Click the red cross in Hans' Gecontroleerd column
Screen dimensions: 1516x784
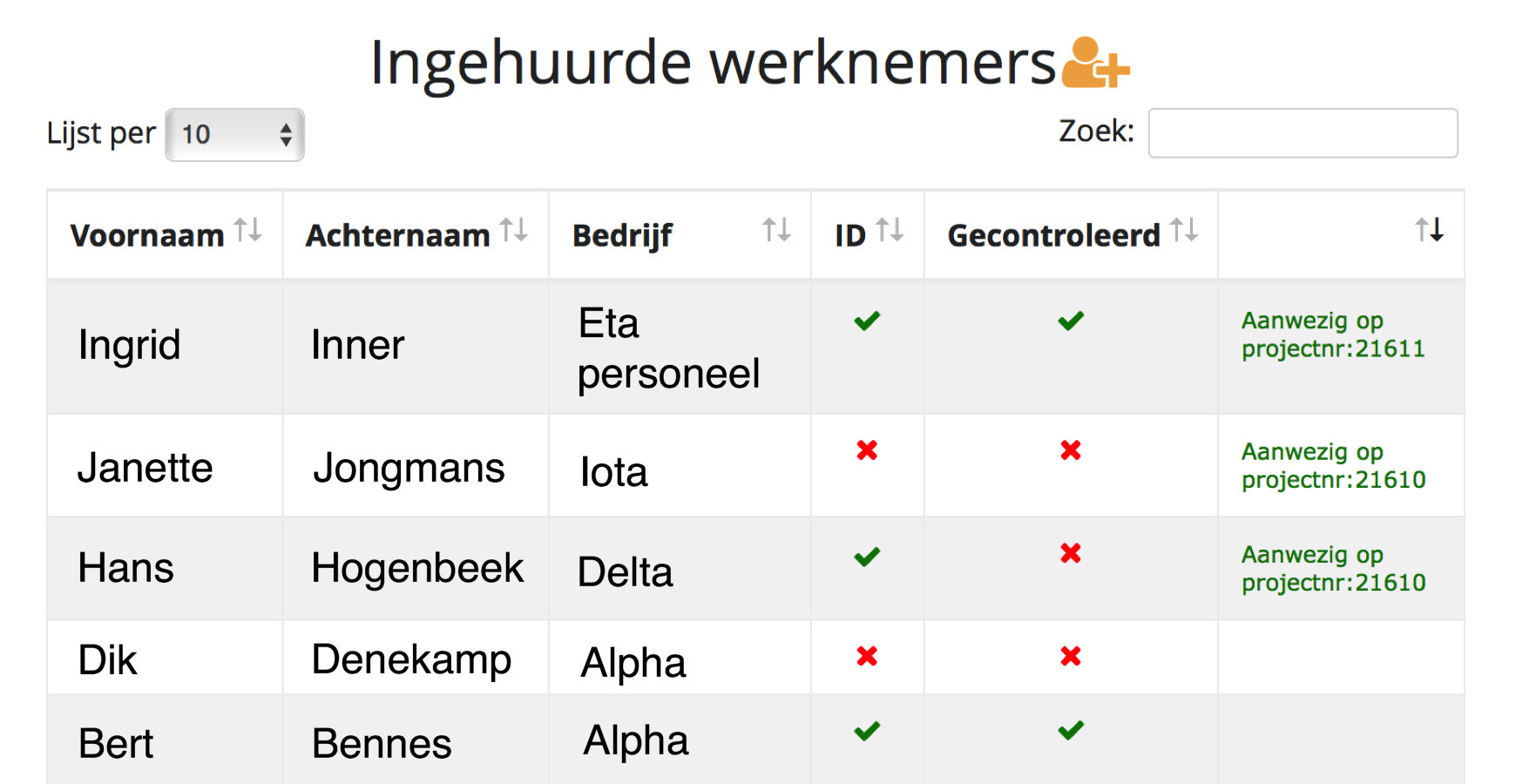(1070, 553)
